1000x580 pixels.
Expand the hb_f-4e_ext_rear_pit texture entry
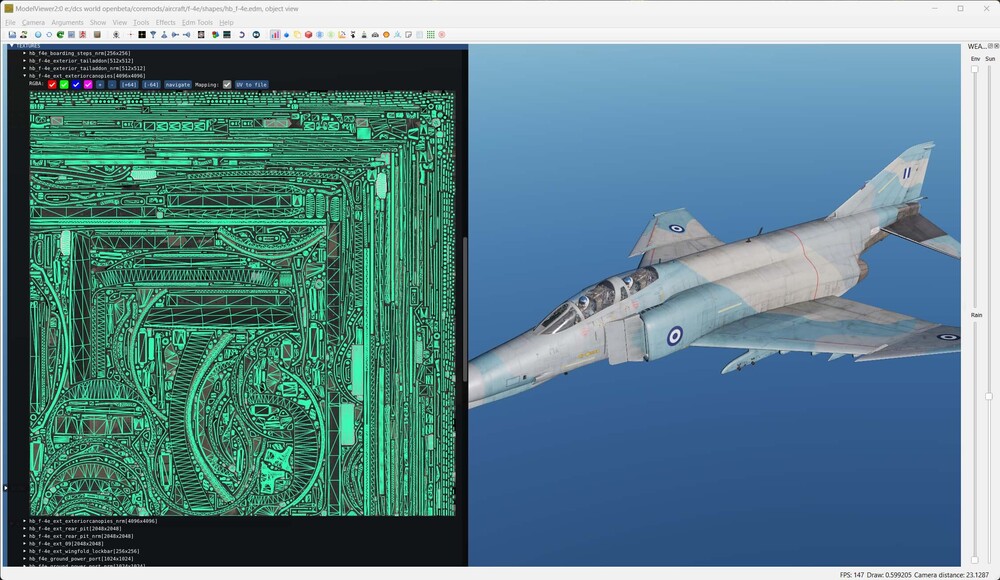(25, 528)
